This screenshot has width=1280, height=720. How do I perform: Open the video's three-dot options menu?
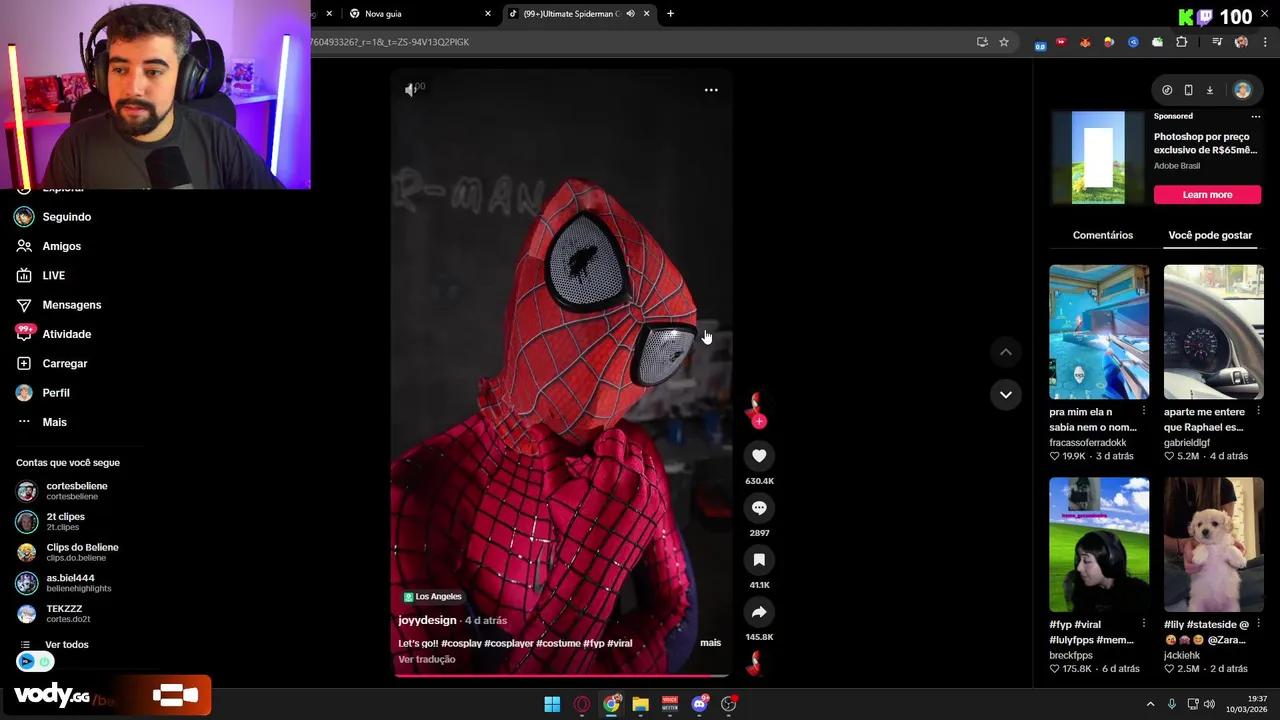[711, 90]
